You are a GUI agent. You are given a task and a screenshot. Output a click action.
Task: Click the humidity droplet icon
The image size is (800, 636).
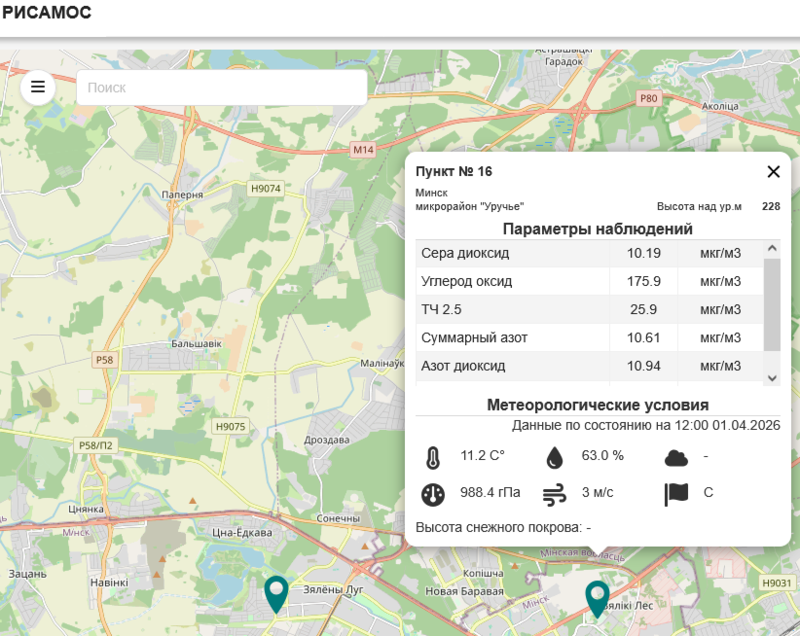coord(554,458)
